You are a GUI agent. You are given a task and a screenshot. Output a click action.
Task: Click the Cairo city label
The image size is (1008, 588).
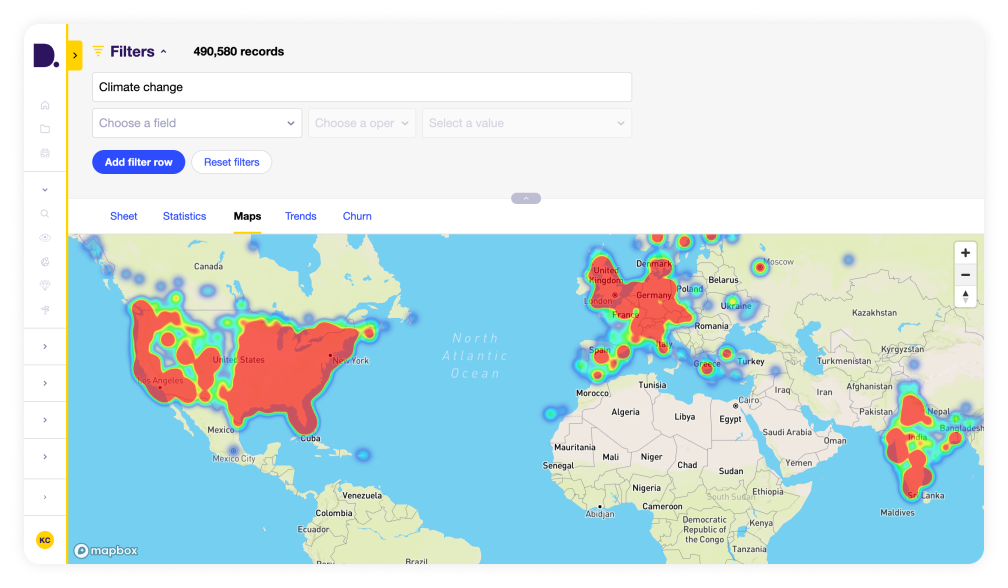click(749, 400)
